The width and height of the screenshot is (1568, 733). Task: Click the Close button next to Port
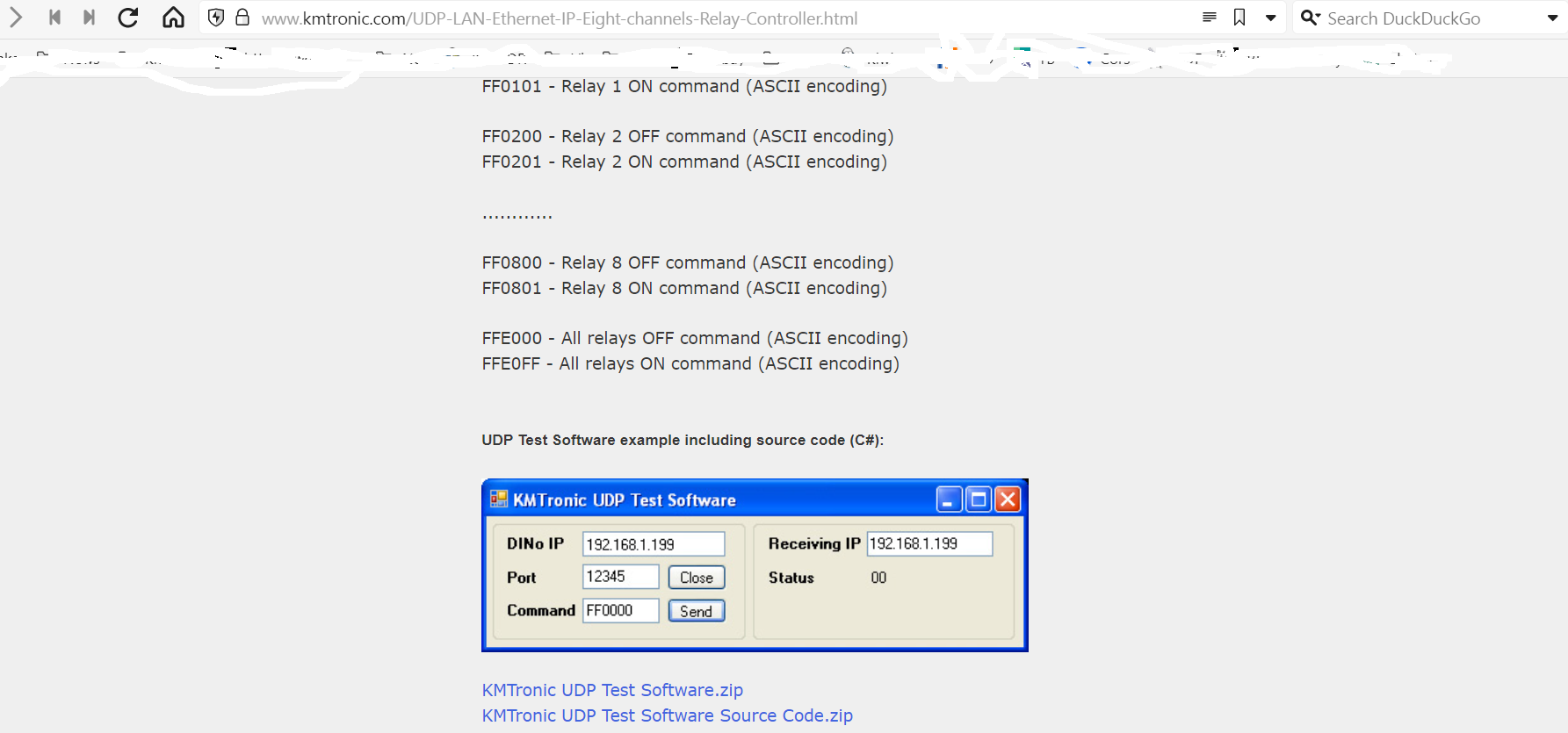click(x=697, y=578)
